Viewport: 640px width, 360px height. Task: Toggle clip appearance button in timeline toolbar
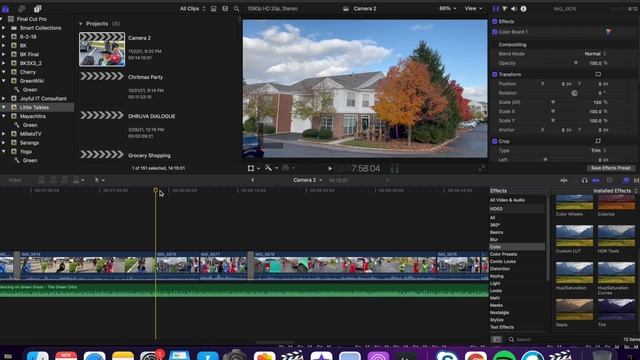(609, 180)
